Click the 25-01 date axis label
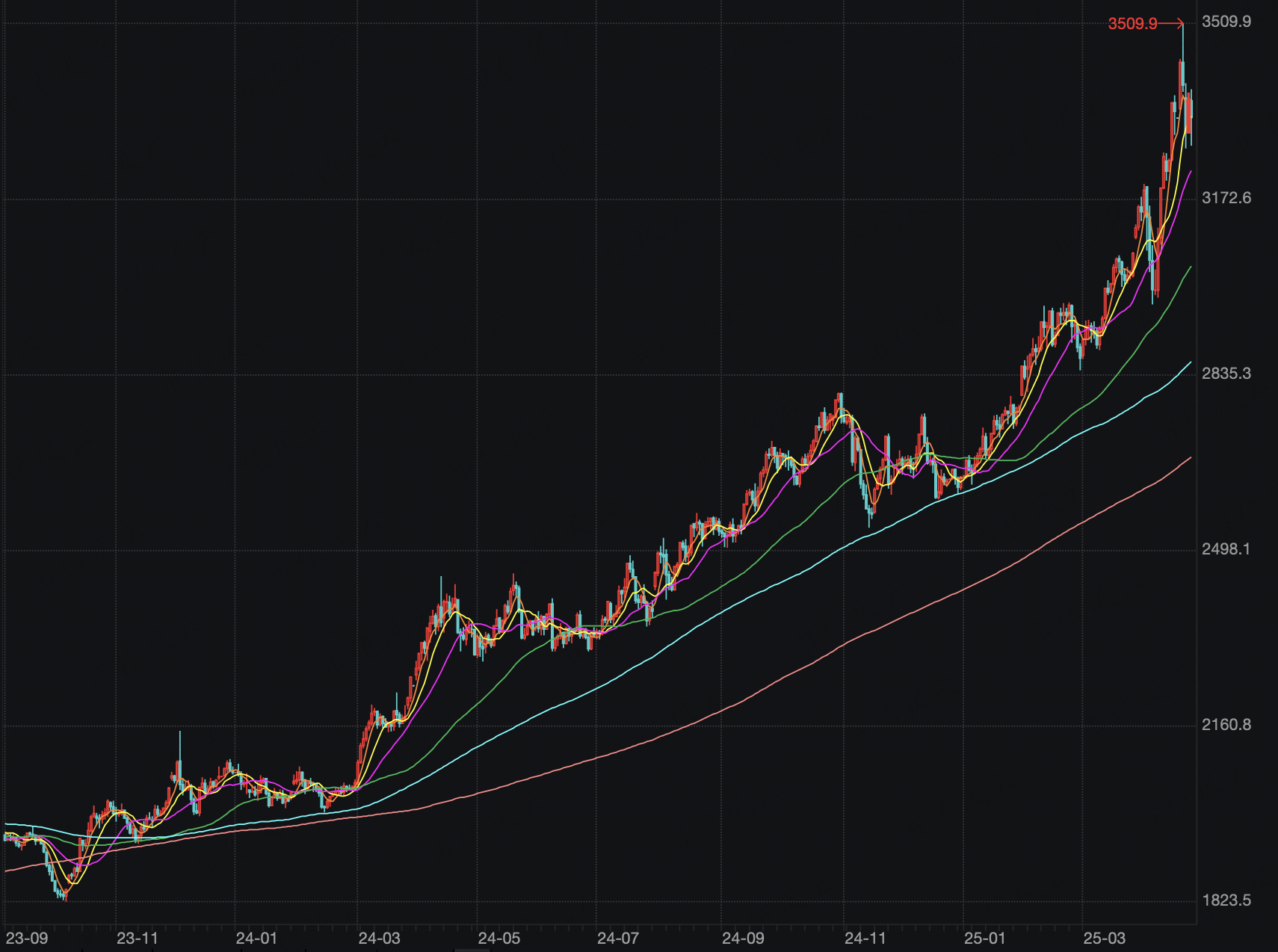Viewport: 1278px width, 952px height. pos(985,939)
